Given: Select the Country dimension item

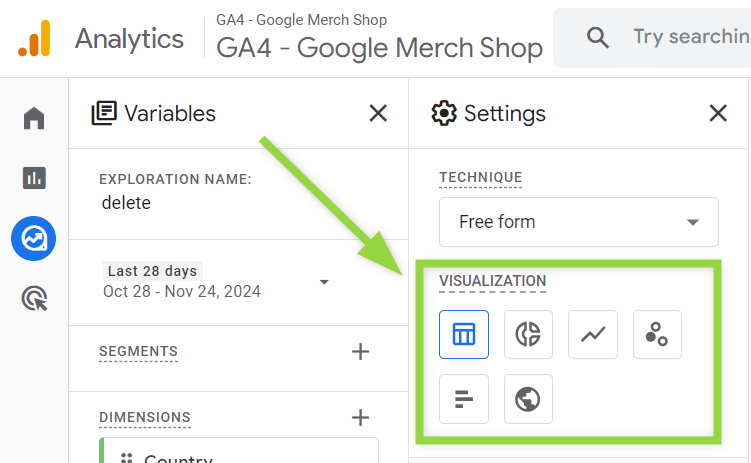Looking at the screenshot, I should (239, 452).
